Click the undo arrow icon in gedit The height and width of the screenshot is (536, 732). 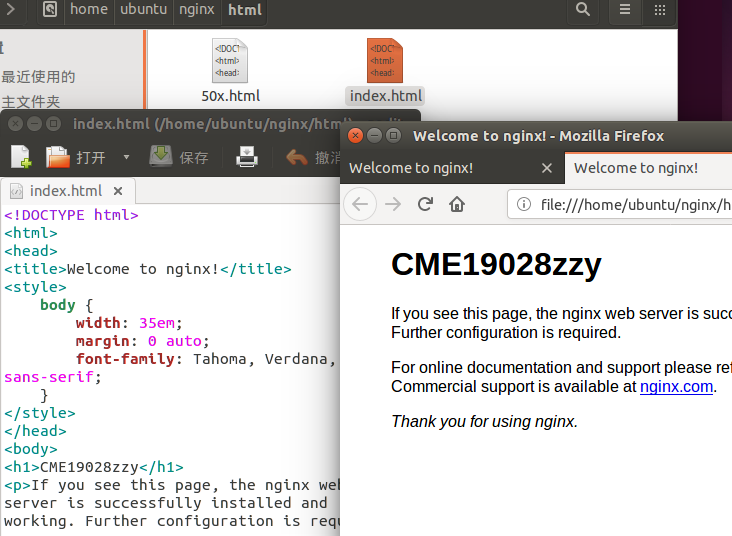tap(297, 157)
